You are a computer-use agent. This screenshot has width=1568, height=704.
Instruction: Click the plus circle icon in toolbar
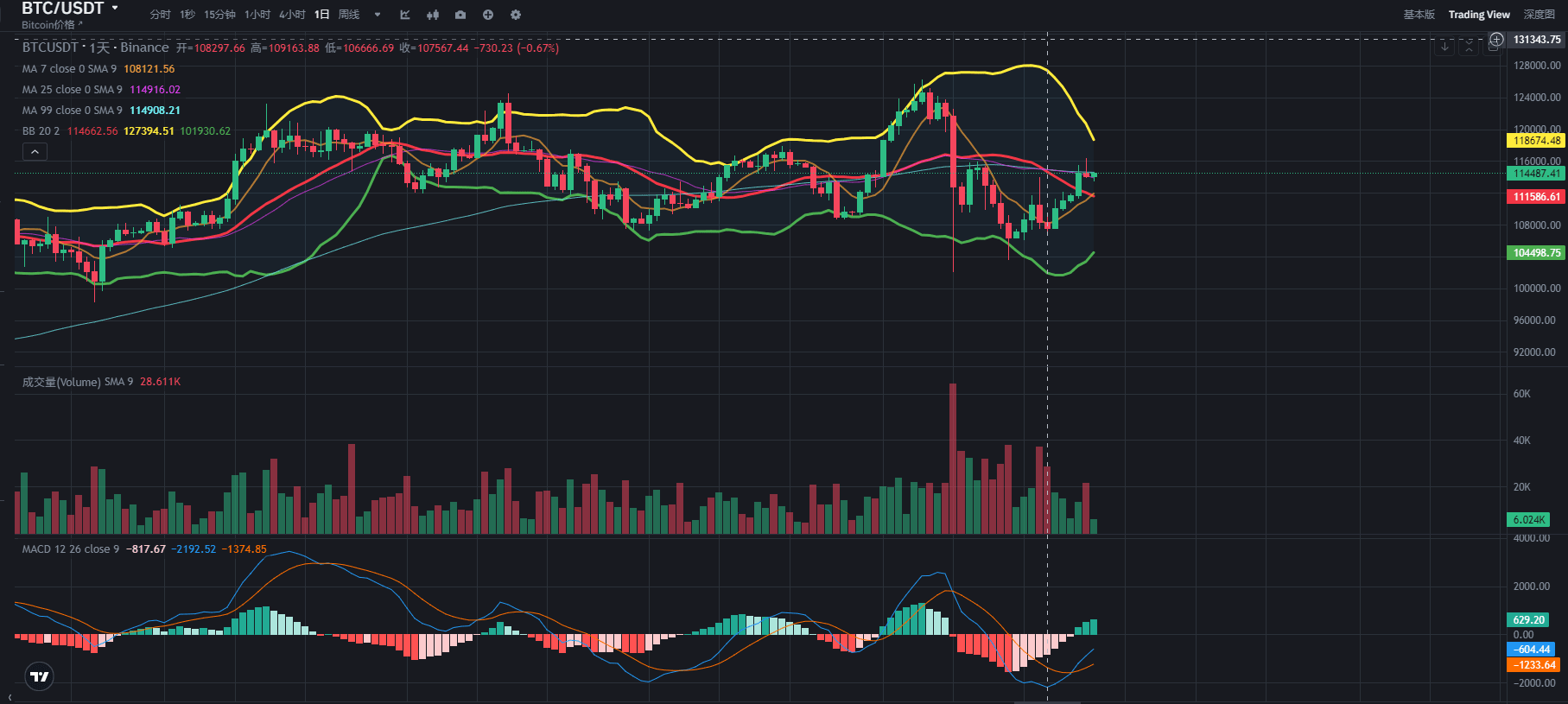tap(488, 15)
